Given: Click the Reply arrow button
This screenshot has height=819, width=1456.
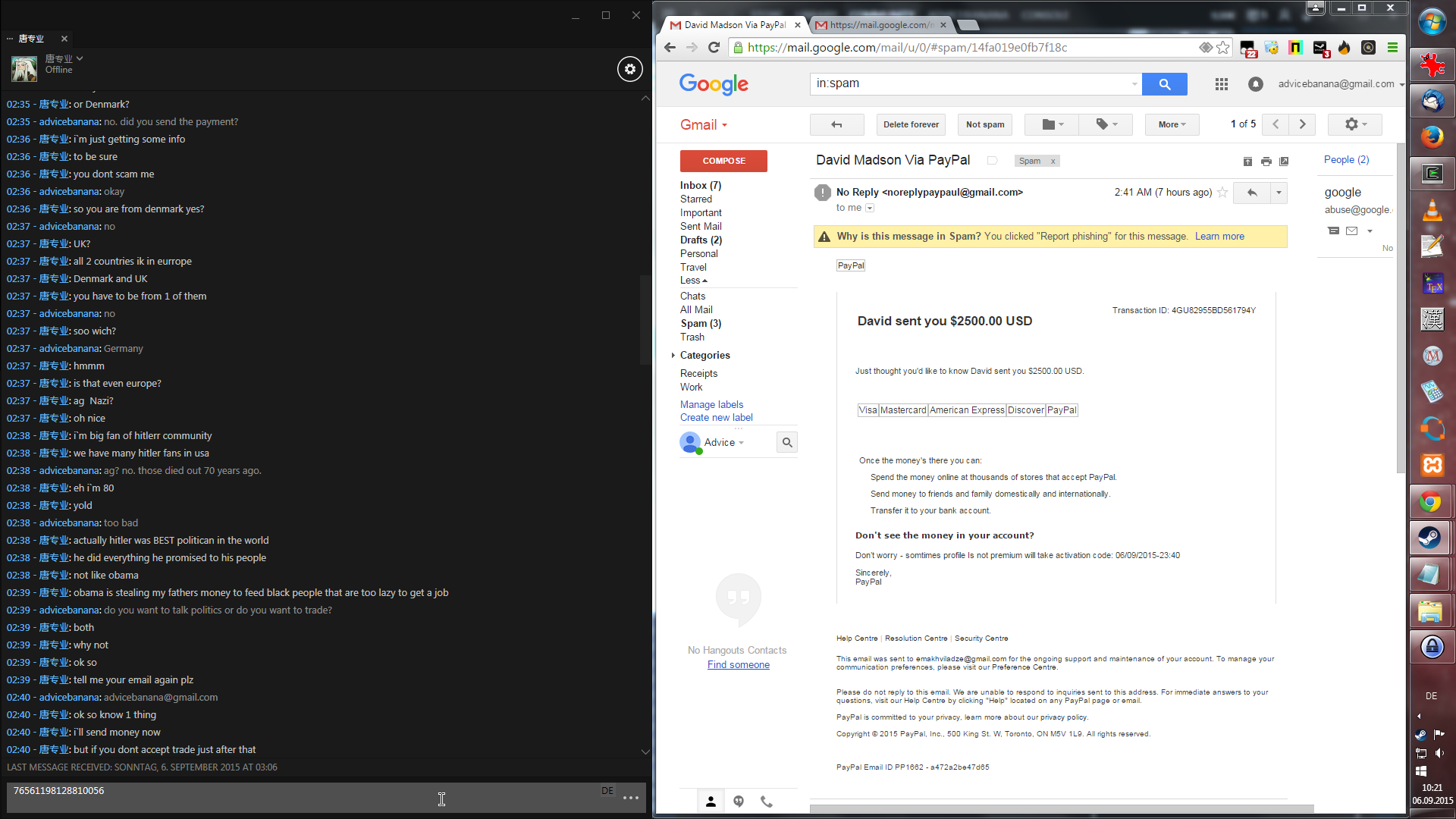Looking at the screenshot, I should (x=1252, y=193).
